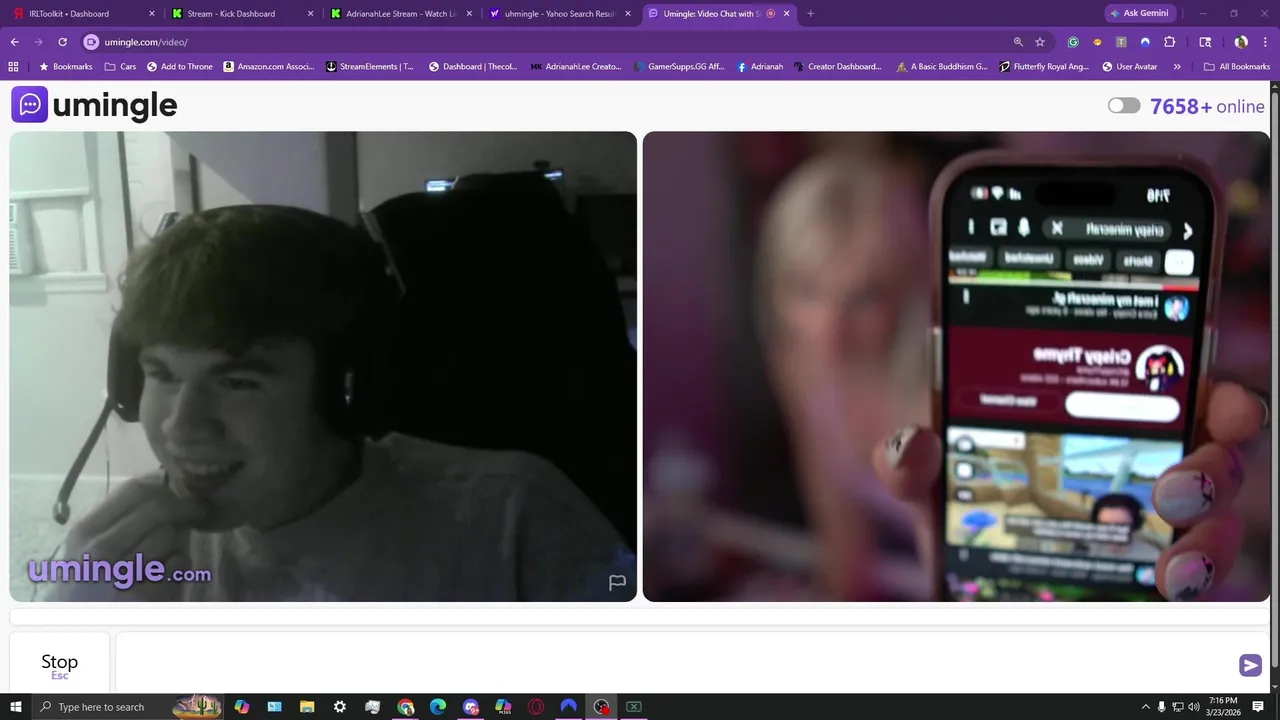Click the 7658+ online counter text
The width and height of the screenshot is (1280, 720).
(x=1207, y=106)
